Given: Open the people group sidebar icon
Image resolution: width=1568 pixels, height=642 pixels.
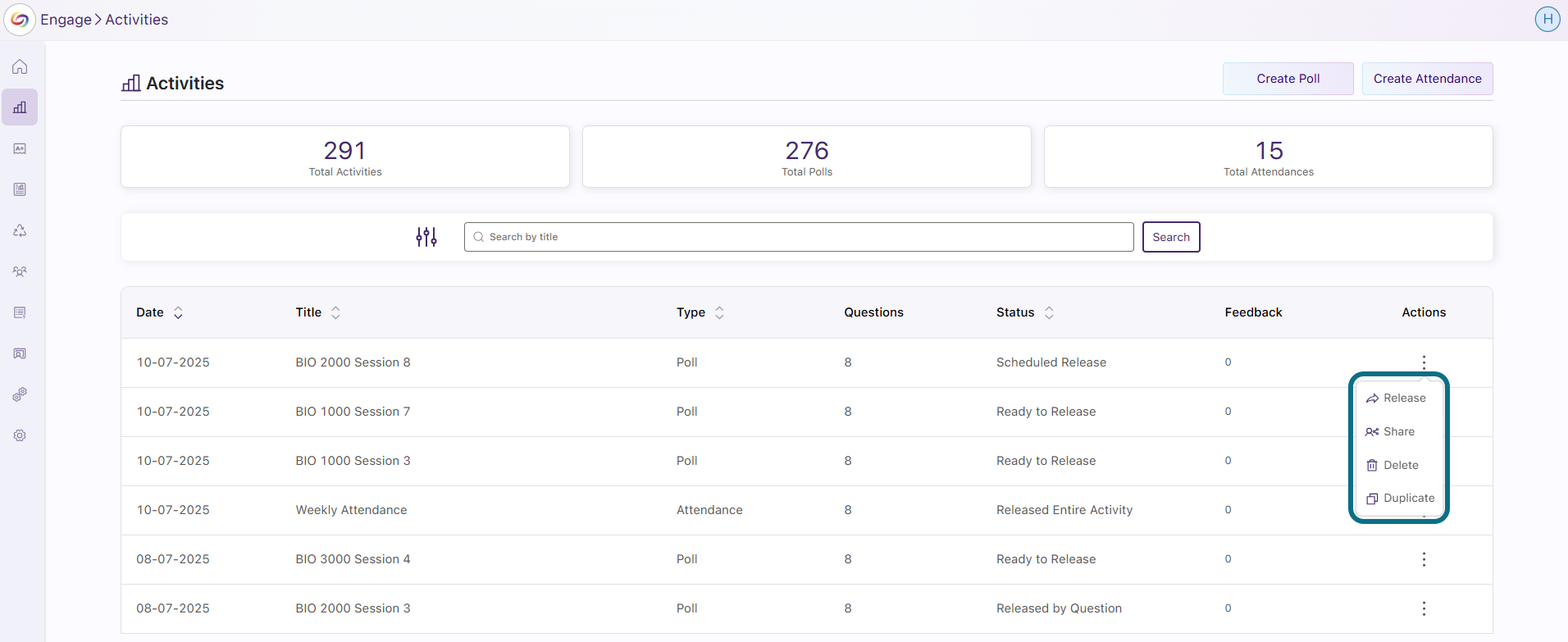Looking at the screenshot, I should tap(20, 271).
